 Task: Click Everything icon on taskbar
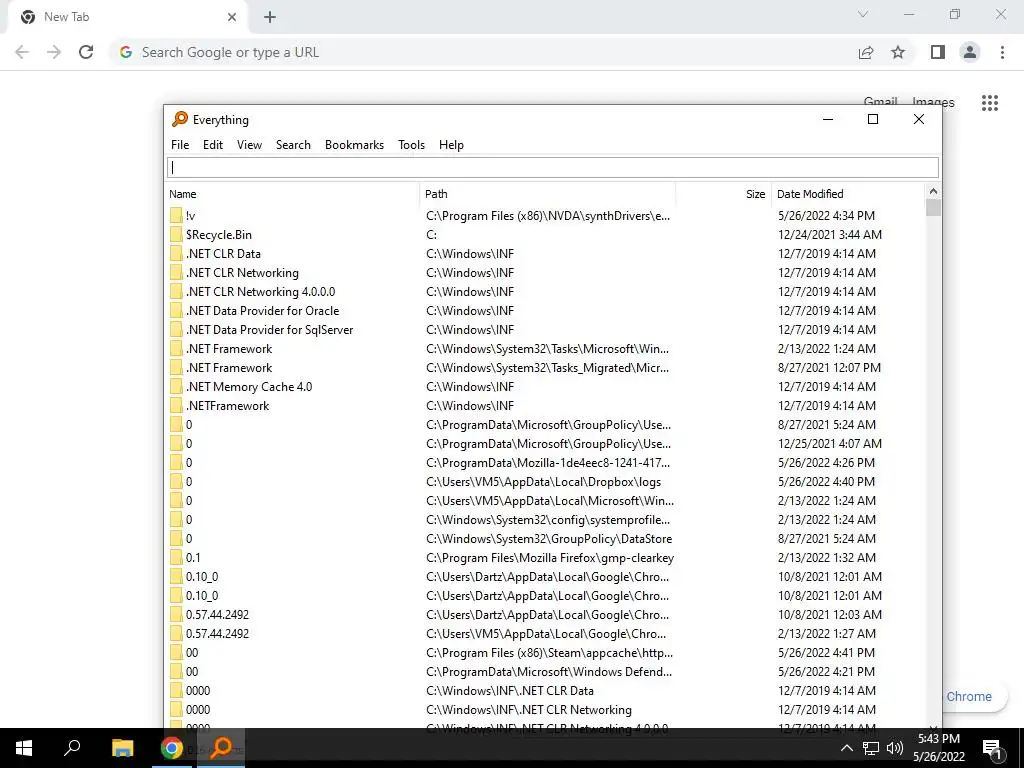pos(221,748)
